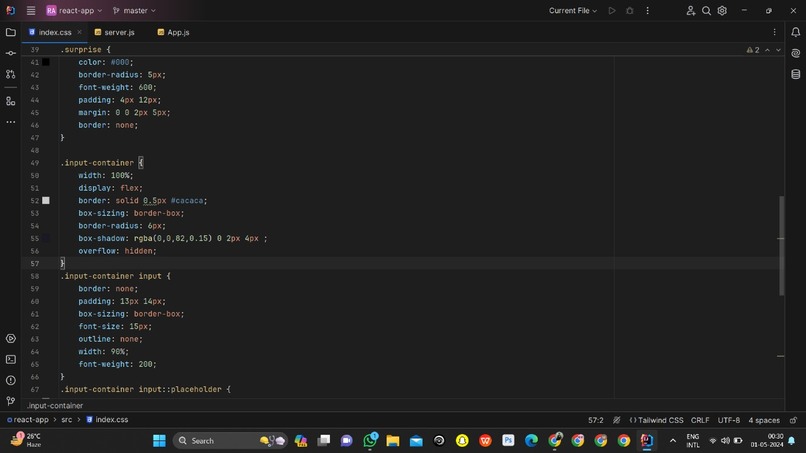Click react-app breadcrumb in navigation bar

28,420
